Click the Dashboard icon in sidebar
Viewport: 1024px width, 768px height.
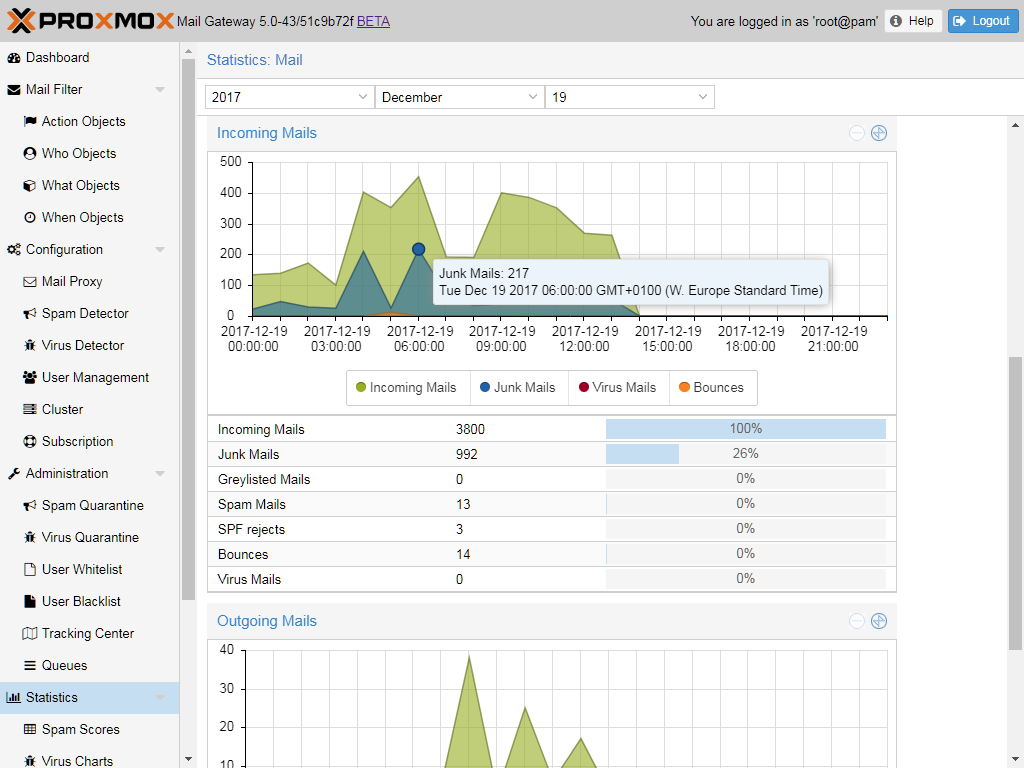pyautogui.click(x=14, y=58)
